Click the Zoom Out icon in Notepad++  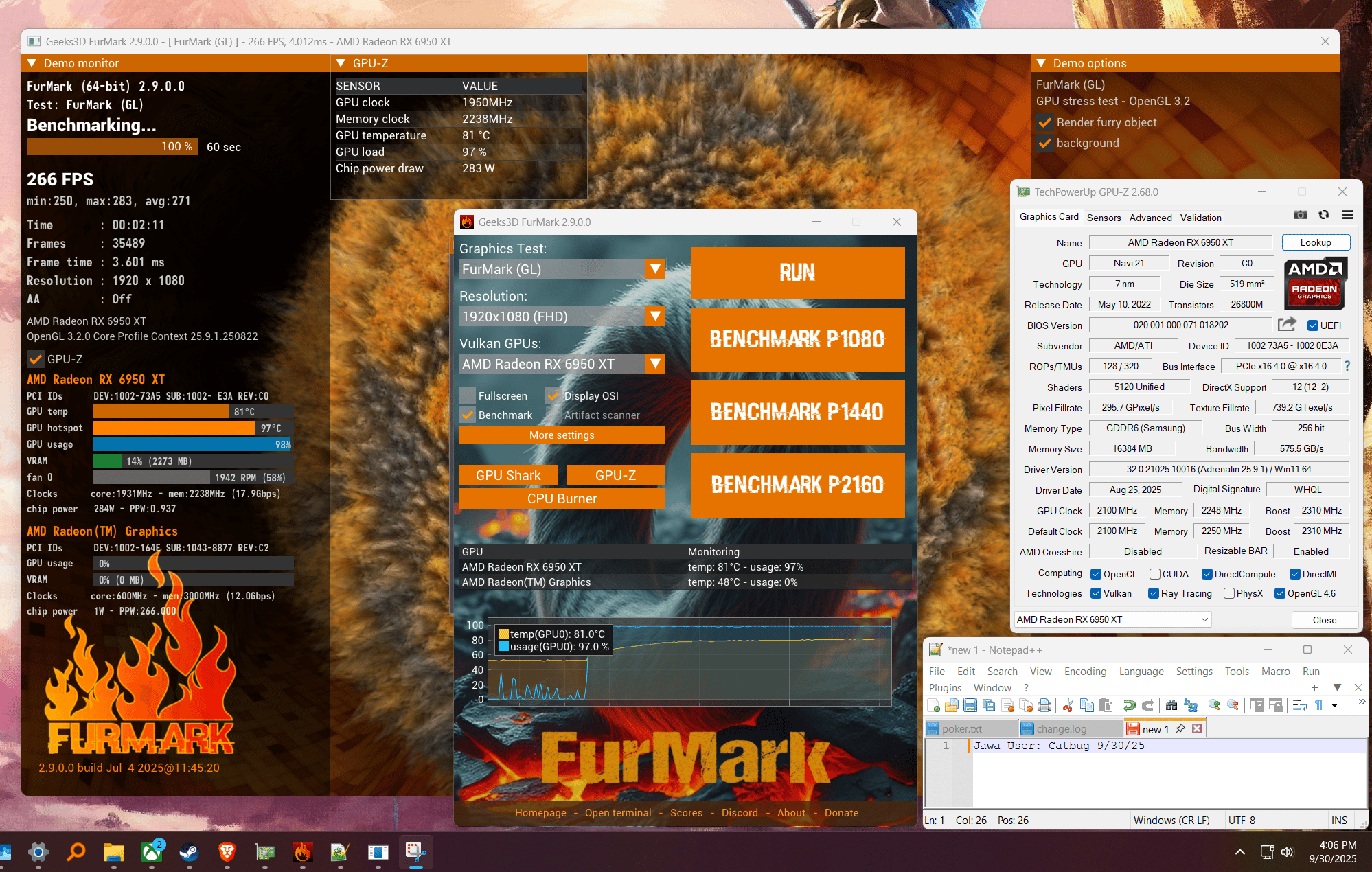click(1233, 705)
